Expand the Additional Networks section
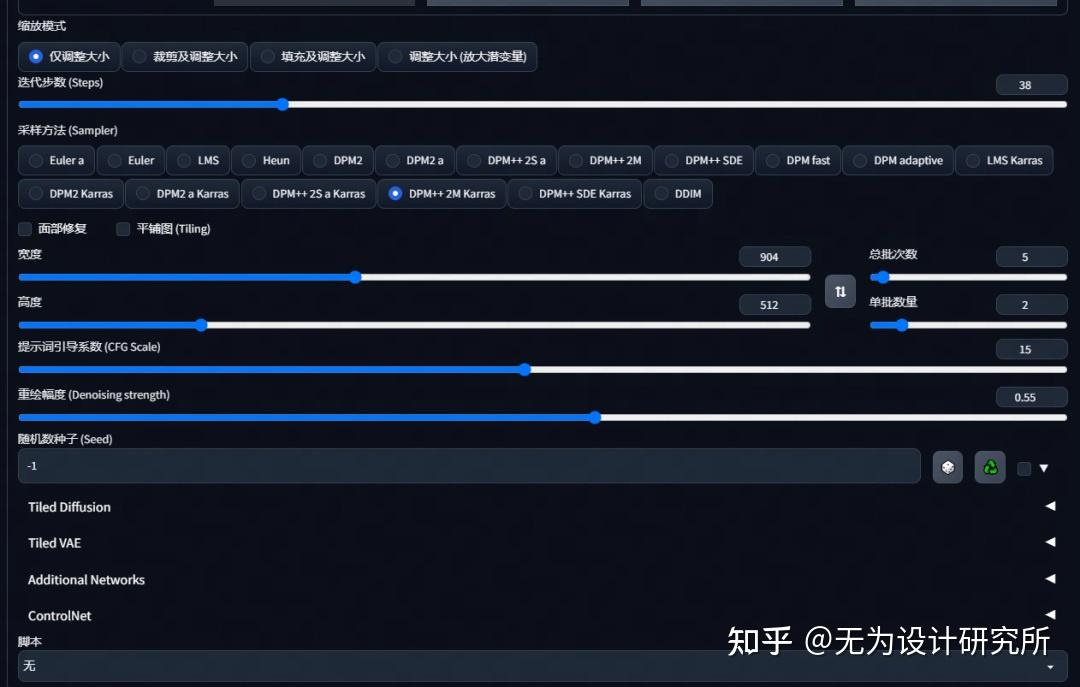Screen dimensions: 1080x687 pos(540,579)
